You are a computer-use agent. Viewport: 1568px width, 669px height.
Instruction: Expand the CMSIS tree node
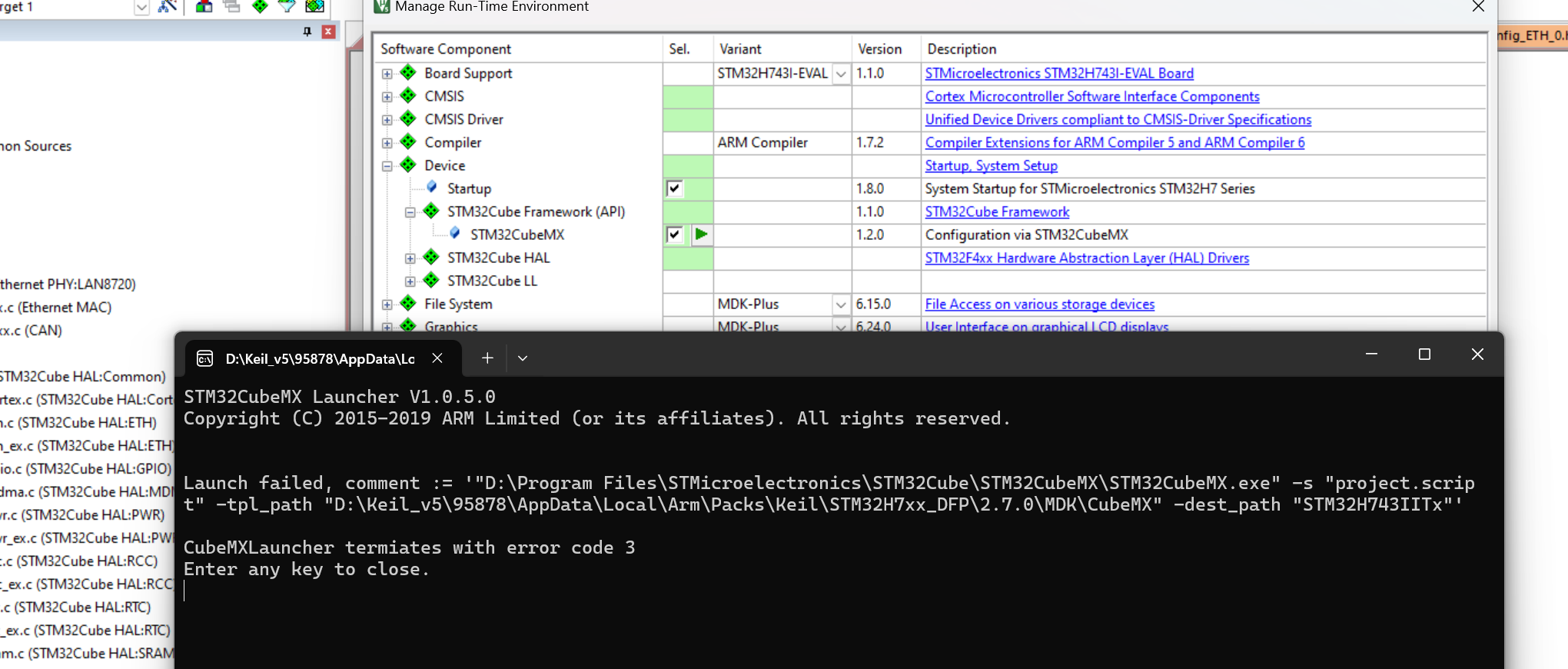pos(387,97)
